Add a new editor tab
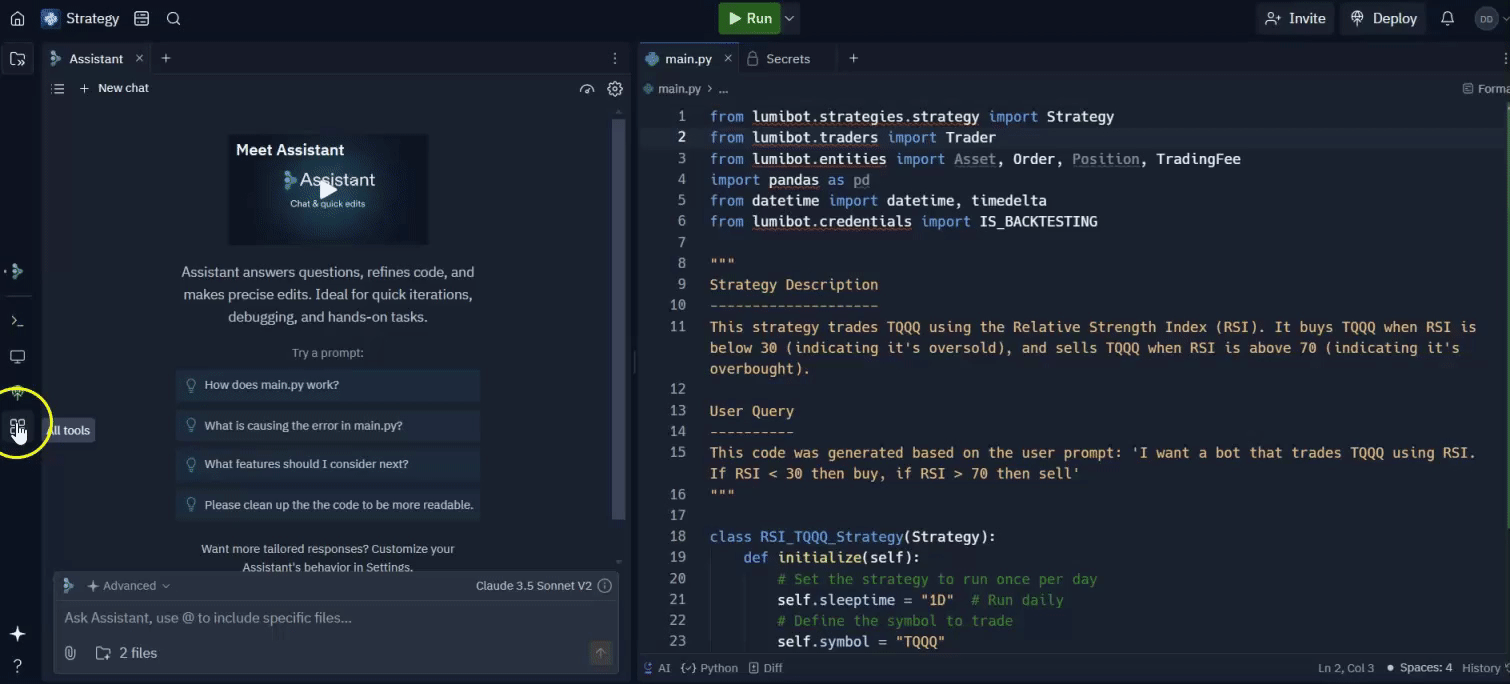This screenshot has width=1510, height=684. 853,59
